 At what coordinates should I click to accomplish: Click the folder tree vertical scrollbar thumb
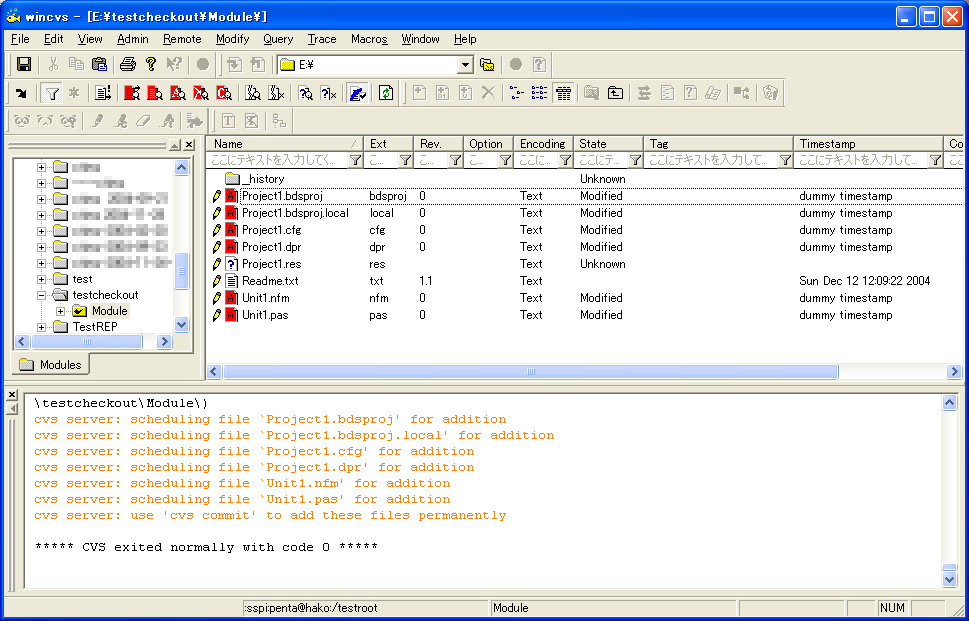[x=181, y=271]
